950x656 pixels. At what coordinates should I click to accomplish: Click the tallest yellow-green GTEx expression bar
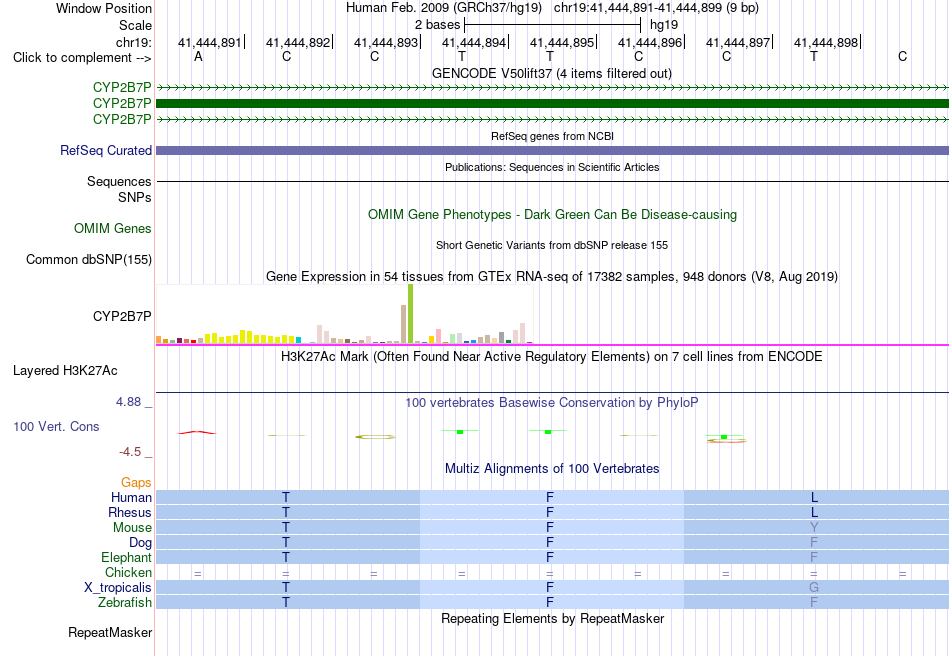click(x=411, y=314)
